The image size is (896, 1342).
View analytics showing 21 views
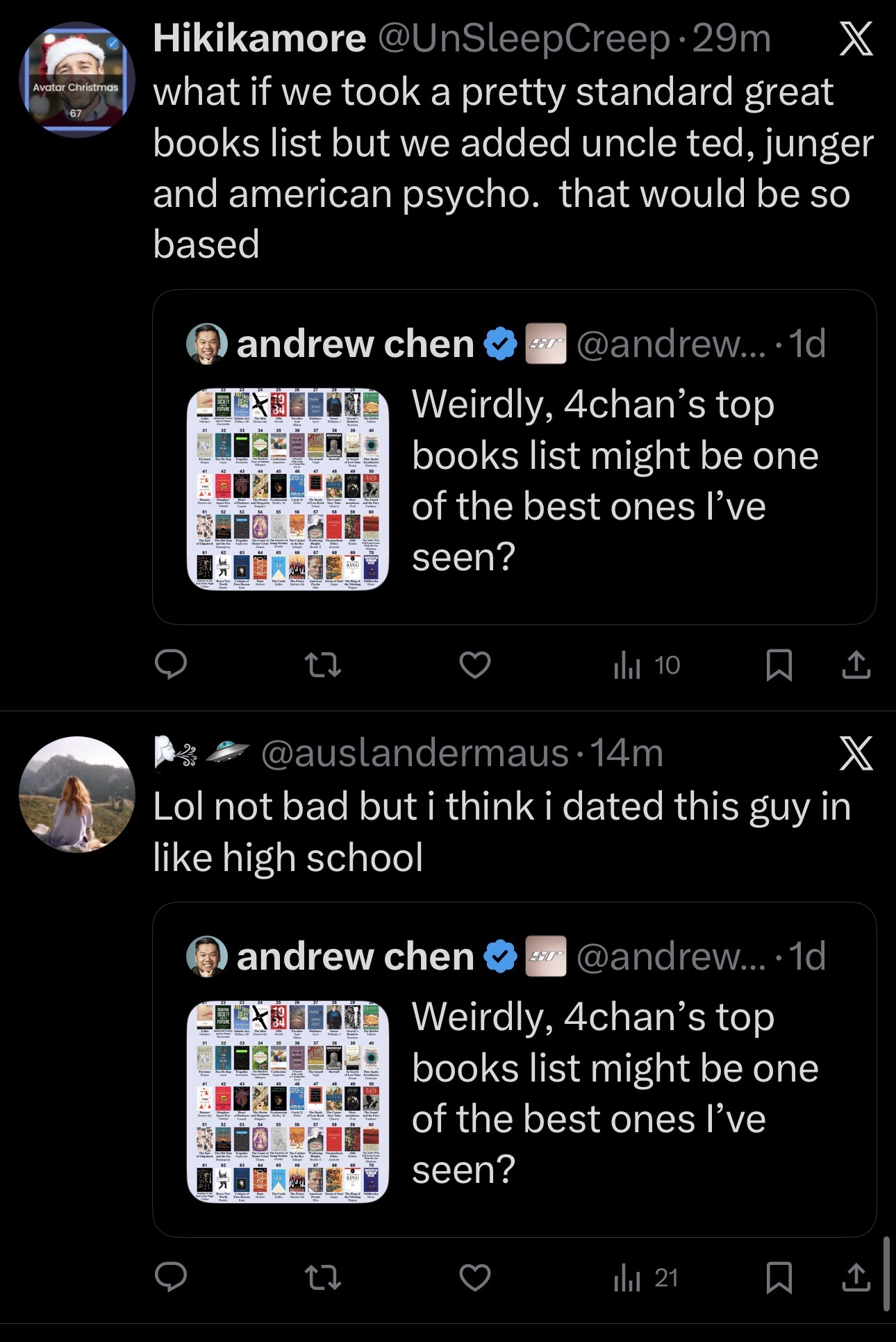coord(646,1277)
